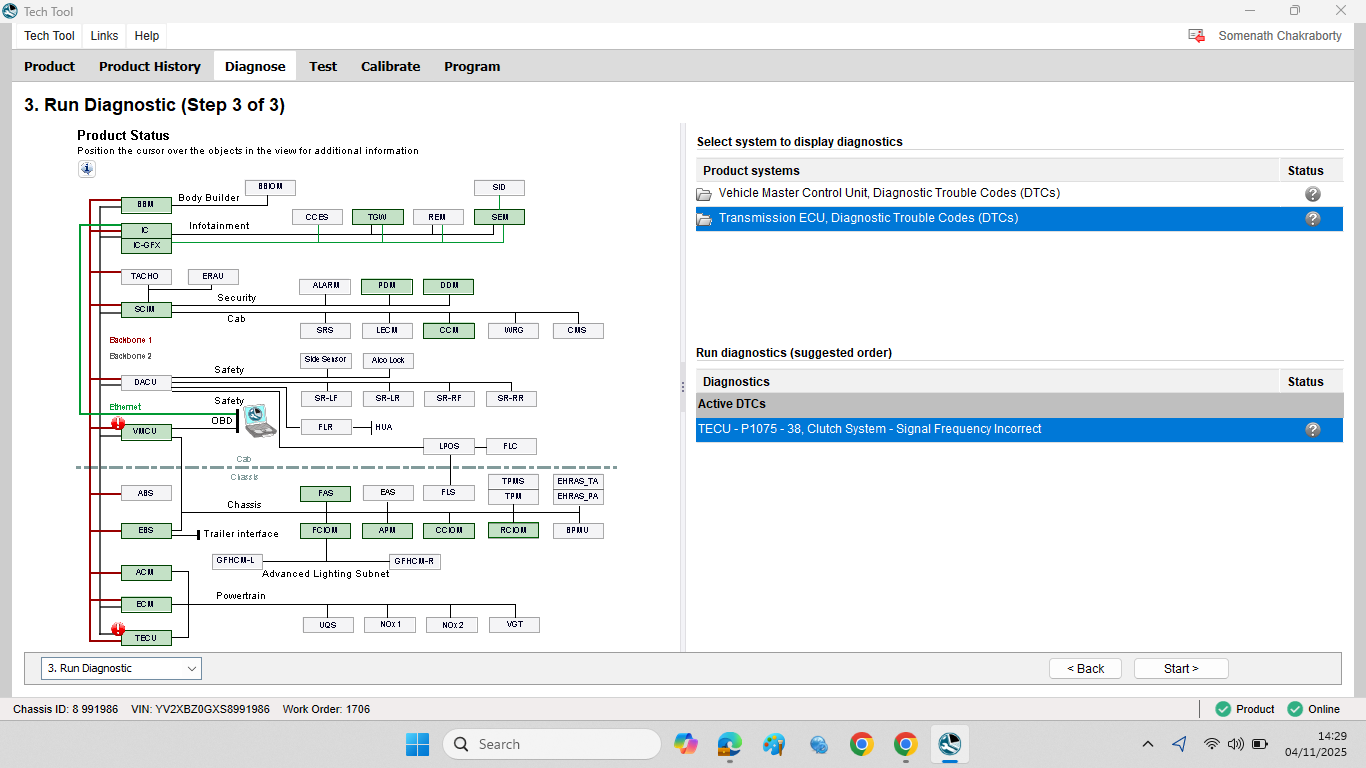This screenshot has width=1366, height=768.
Task: Open Windows Start menu on taskbar
Action: 417,744
